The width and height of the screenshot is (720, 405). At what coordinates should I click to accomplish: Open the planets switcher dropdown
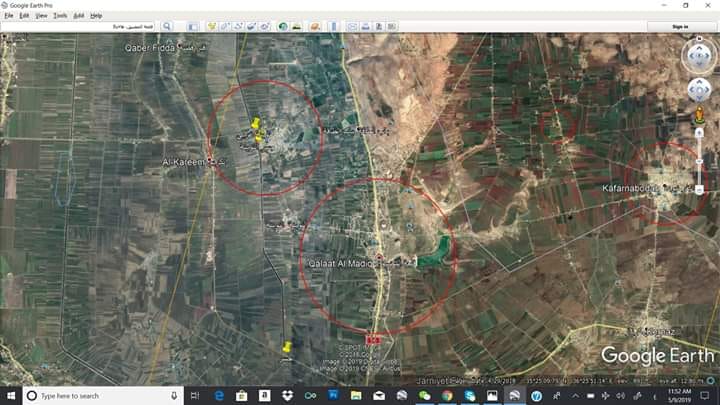pyautogui.click(x=315, y=27)
